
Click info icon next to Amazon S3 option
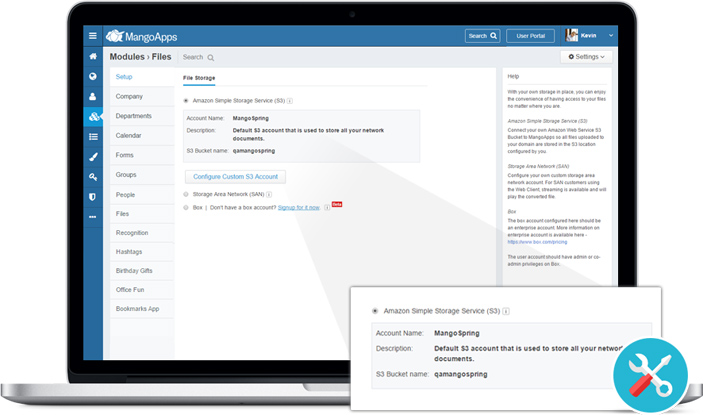pos(290,101)
